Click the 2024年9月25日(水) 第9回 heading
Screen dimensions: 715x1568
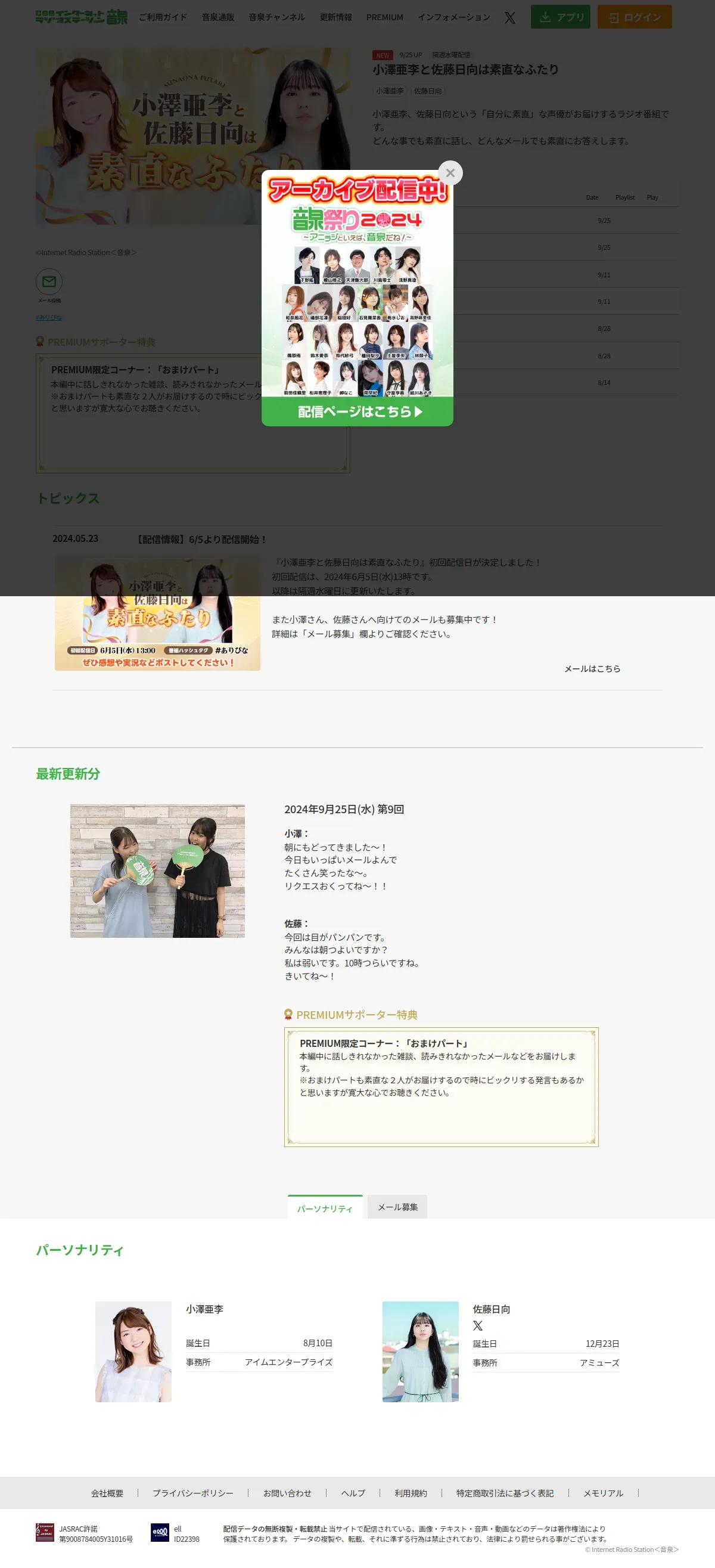[344, 810]
